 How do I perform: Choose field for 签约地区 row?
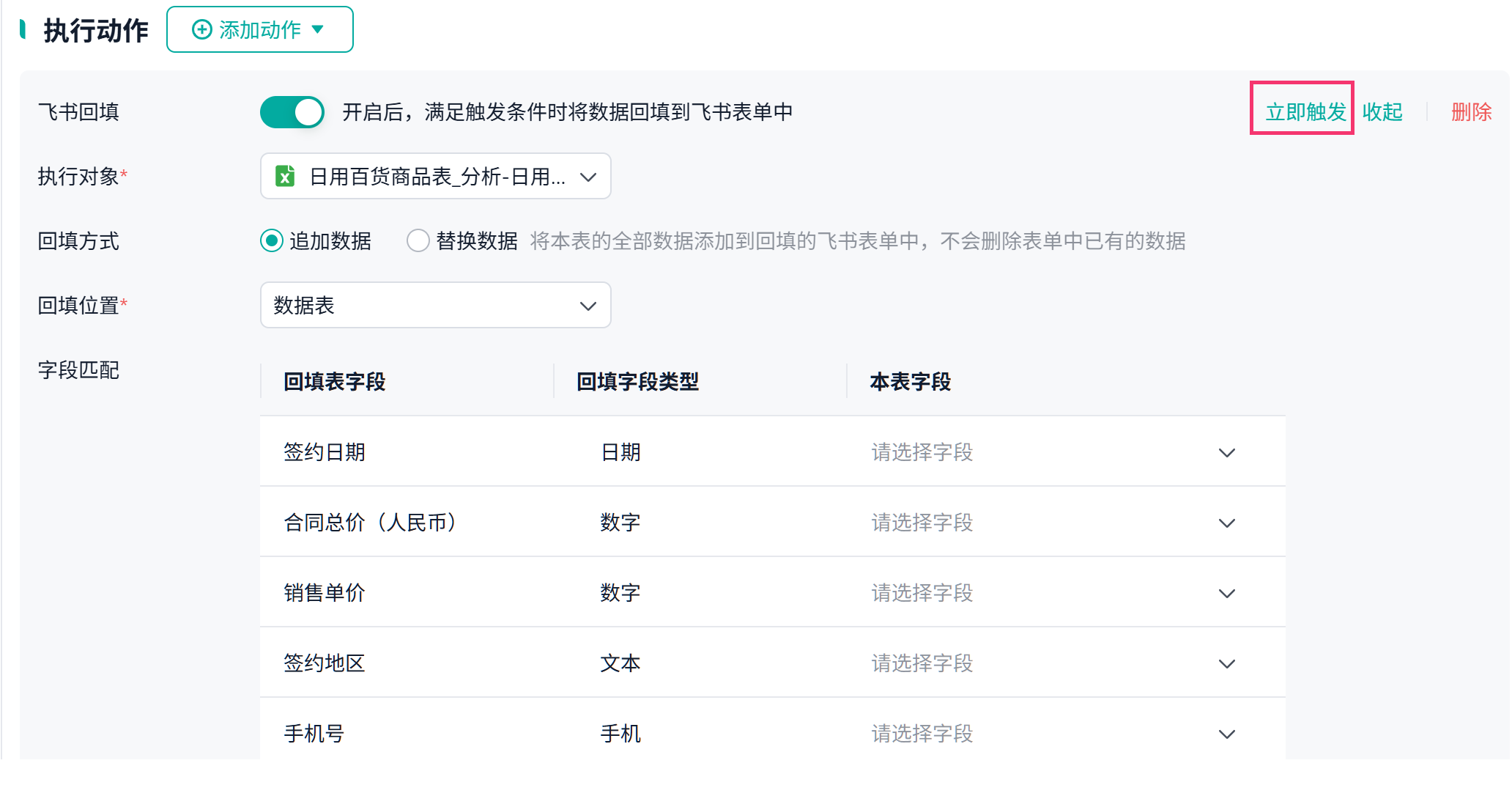1052,663
